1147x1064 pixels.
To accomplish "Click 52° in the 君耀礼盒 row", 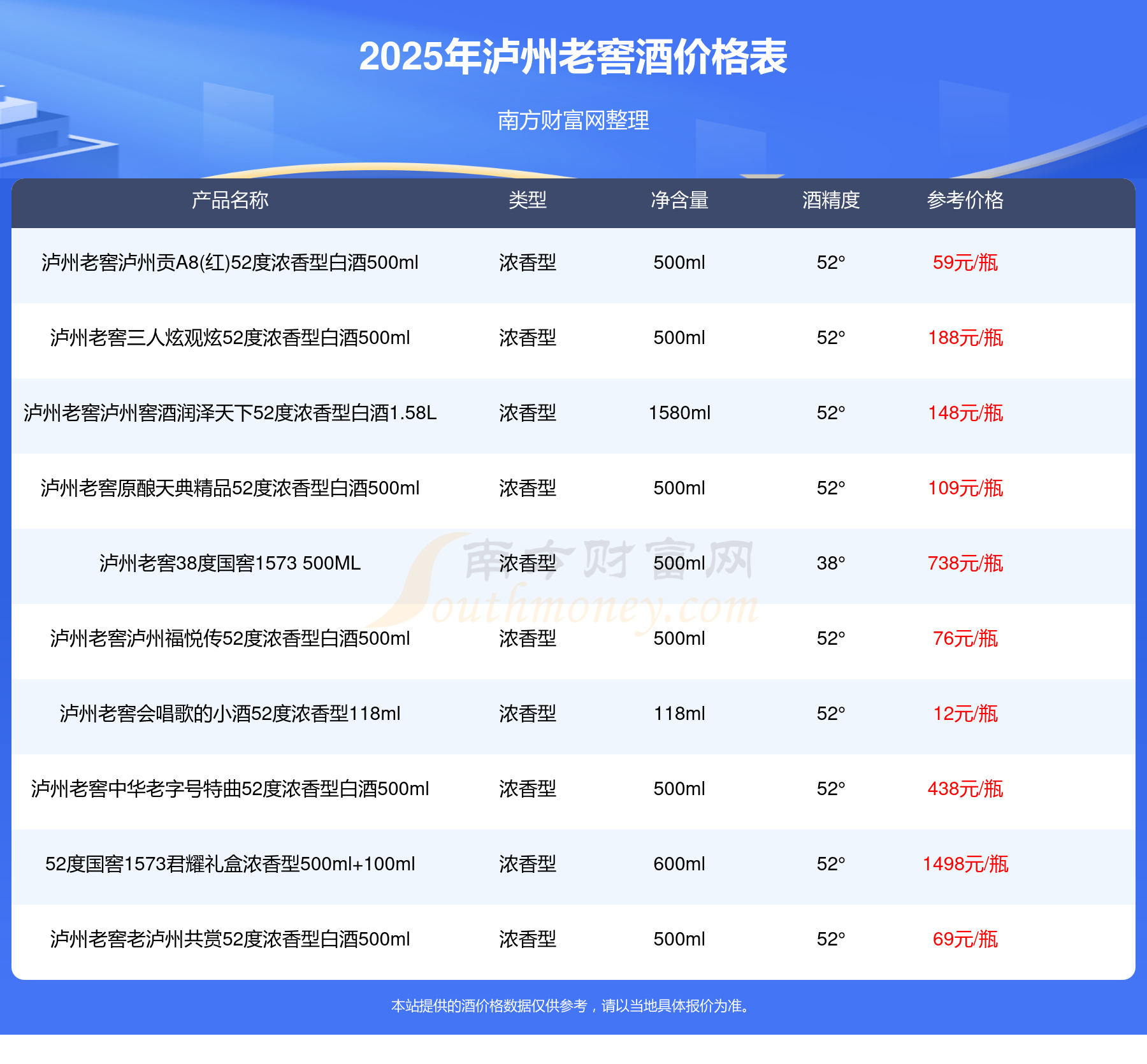I will coord(831,864).
